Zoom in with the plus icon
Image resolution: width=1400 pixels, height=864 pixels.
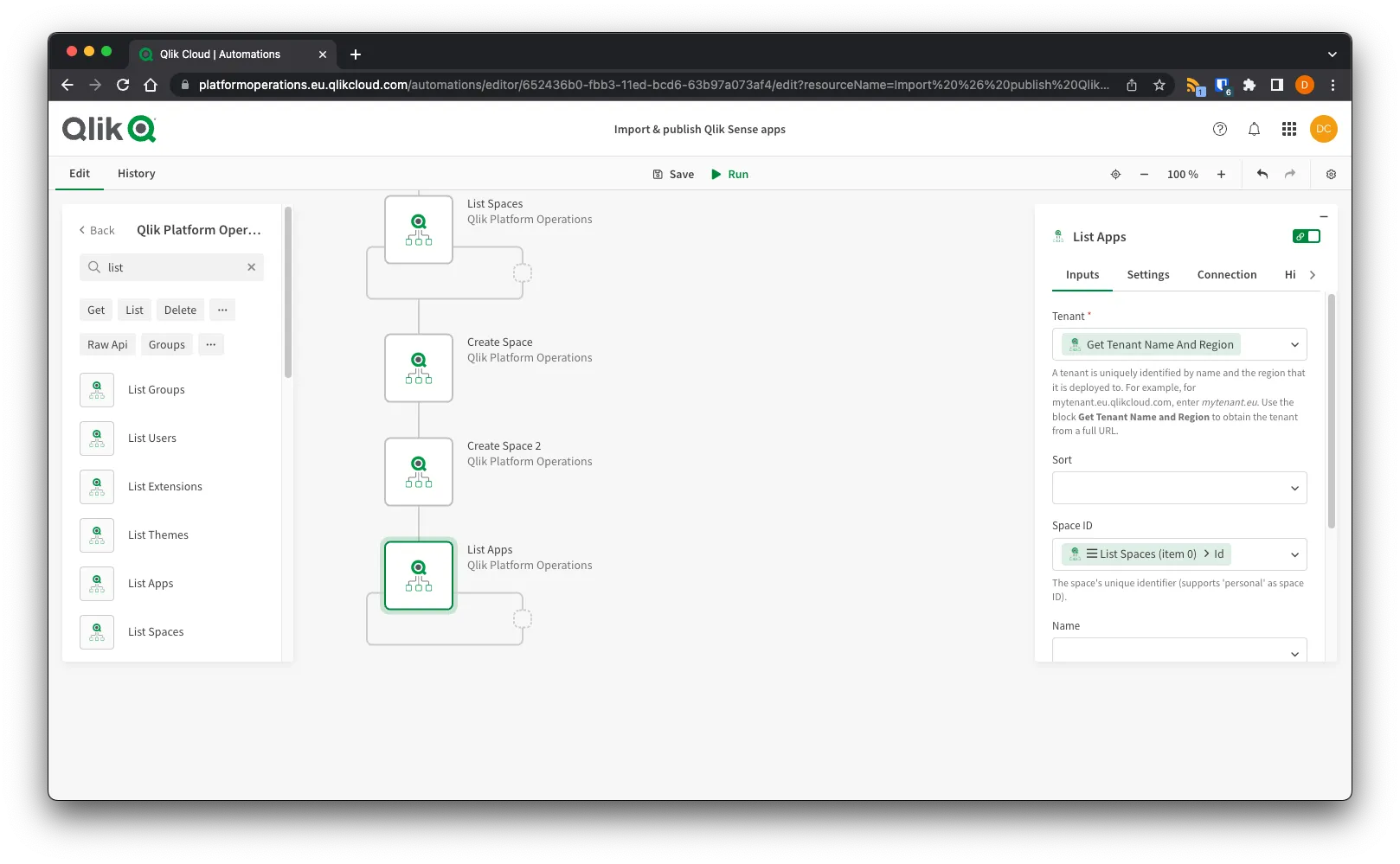click(1221, 174)
